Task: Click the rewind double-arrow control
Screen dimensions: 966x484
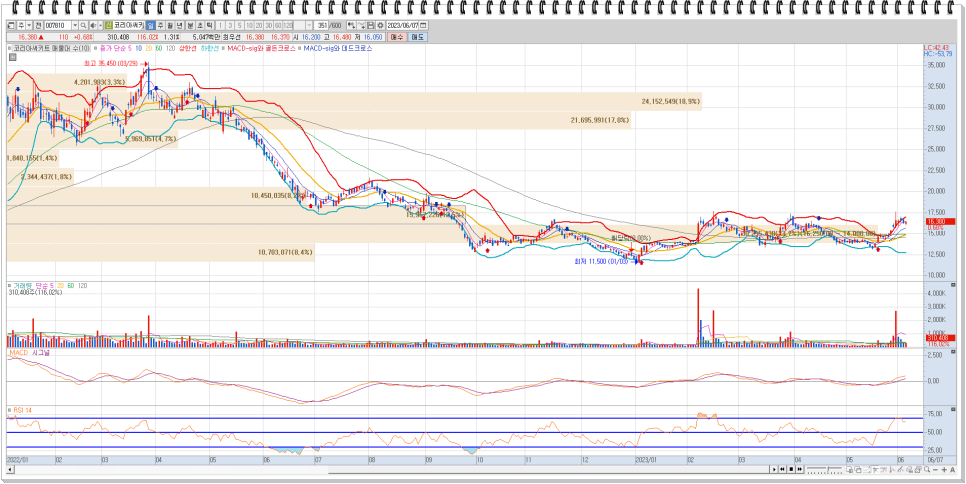Action: pyautogui.click(x=782, y=469)
